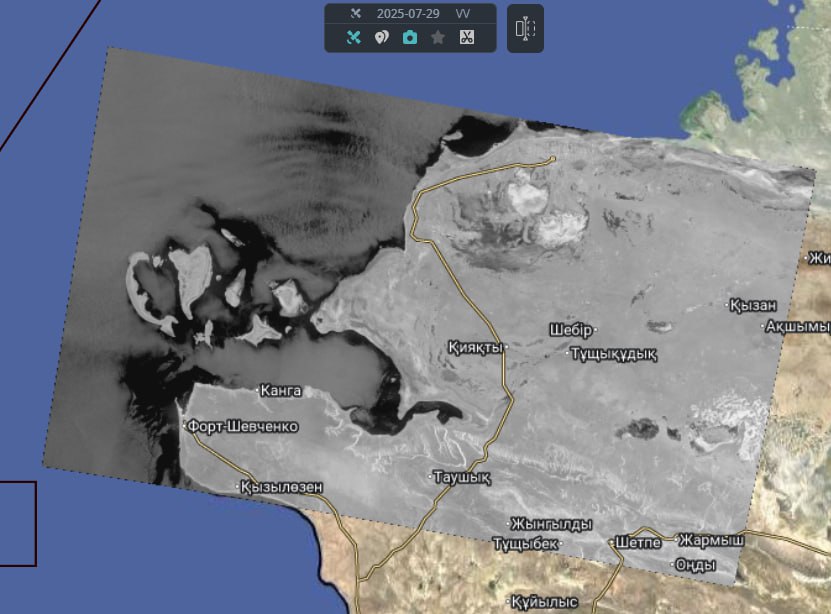Click the Оңды place label
The width and height of the screenshot is (831, 614).
click(696, 565)
